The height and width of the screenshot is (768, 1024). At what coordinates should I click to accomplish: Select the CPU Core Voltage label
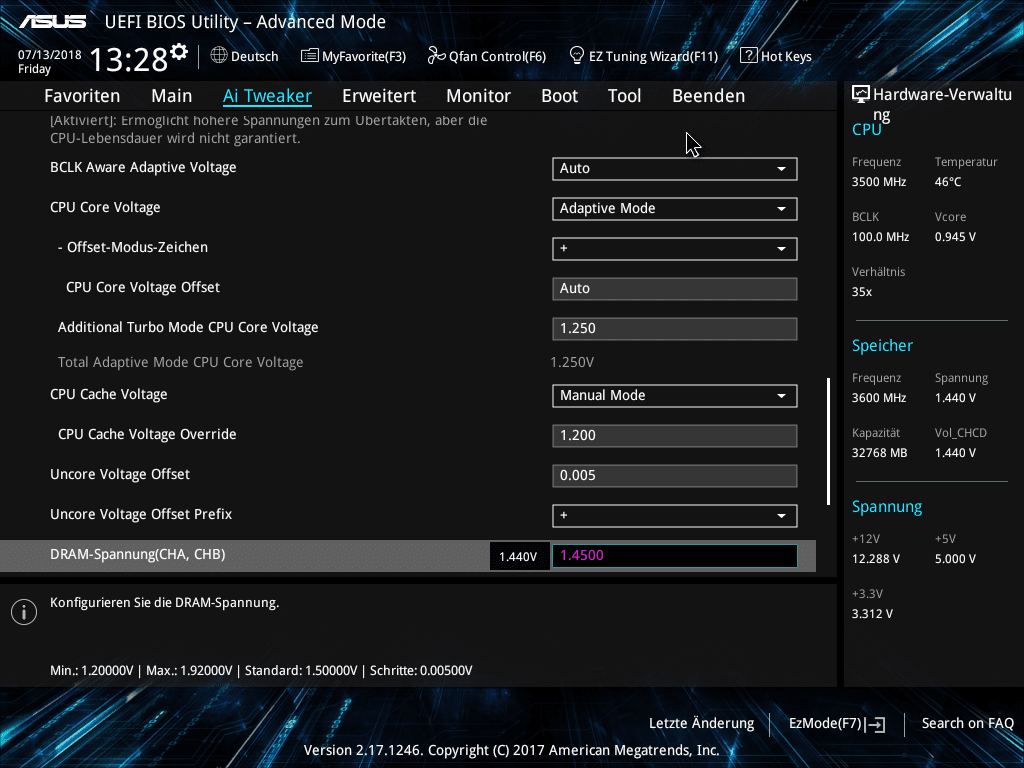coord(105,207)
